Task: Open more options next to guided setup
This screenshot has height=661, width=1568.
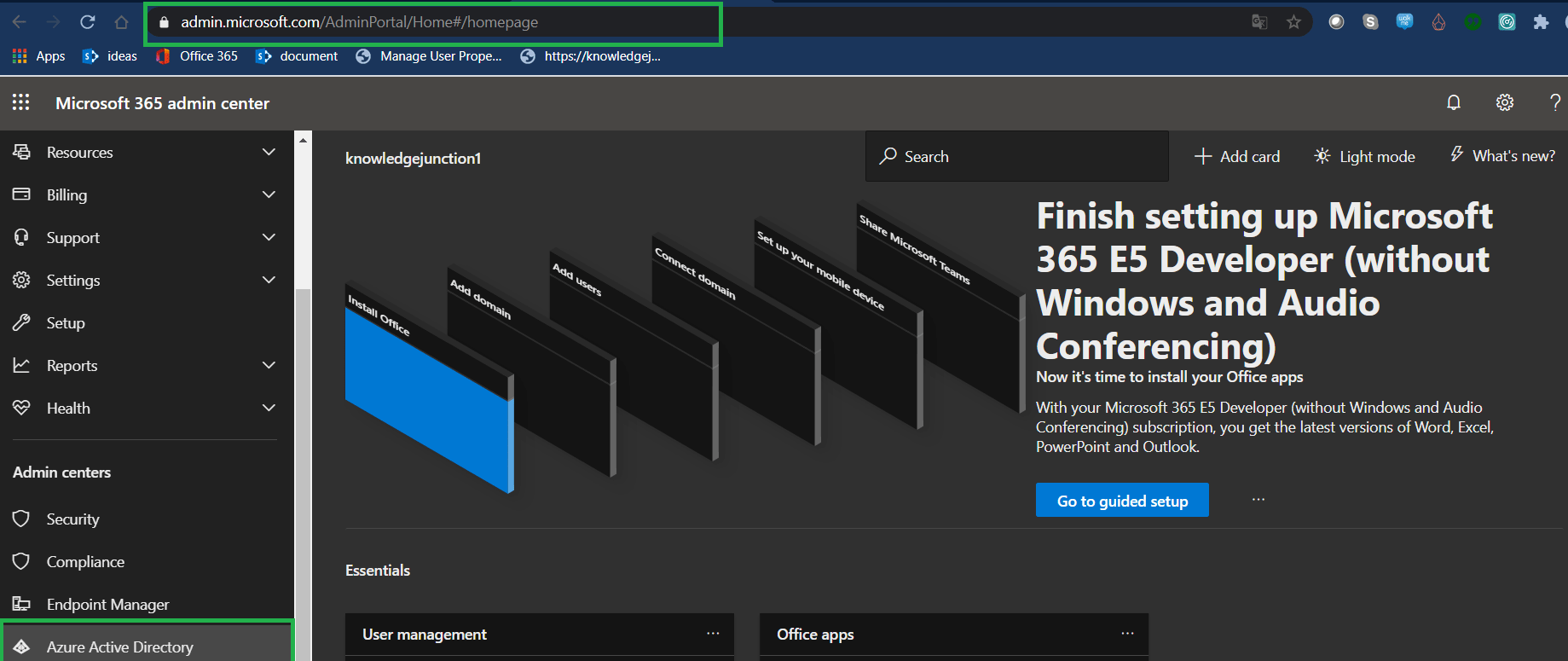Action: click(1258, 499)
